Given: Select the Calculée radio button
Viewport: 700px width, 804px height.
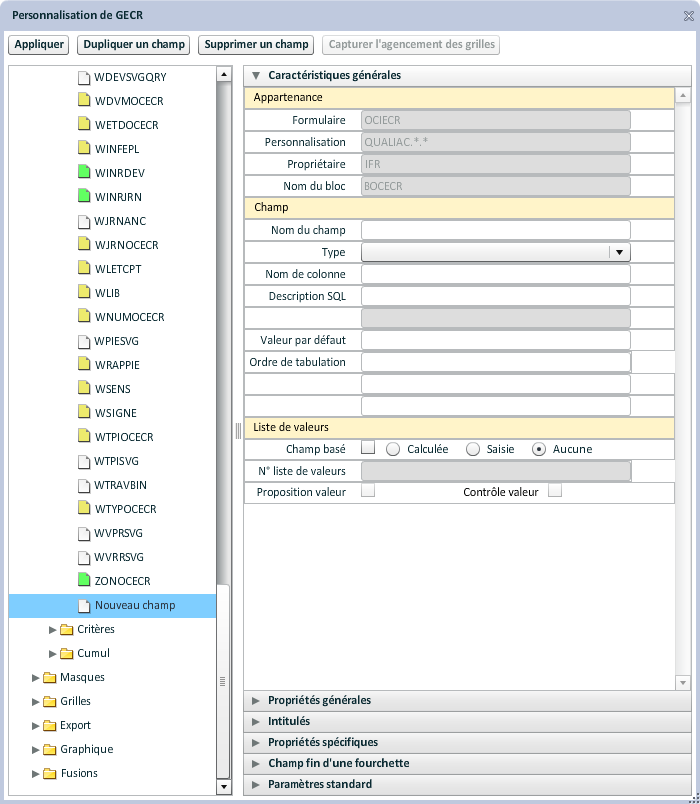Looking at the screenshot, I should [393, 449].
